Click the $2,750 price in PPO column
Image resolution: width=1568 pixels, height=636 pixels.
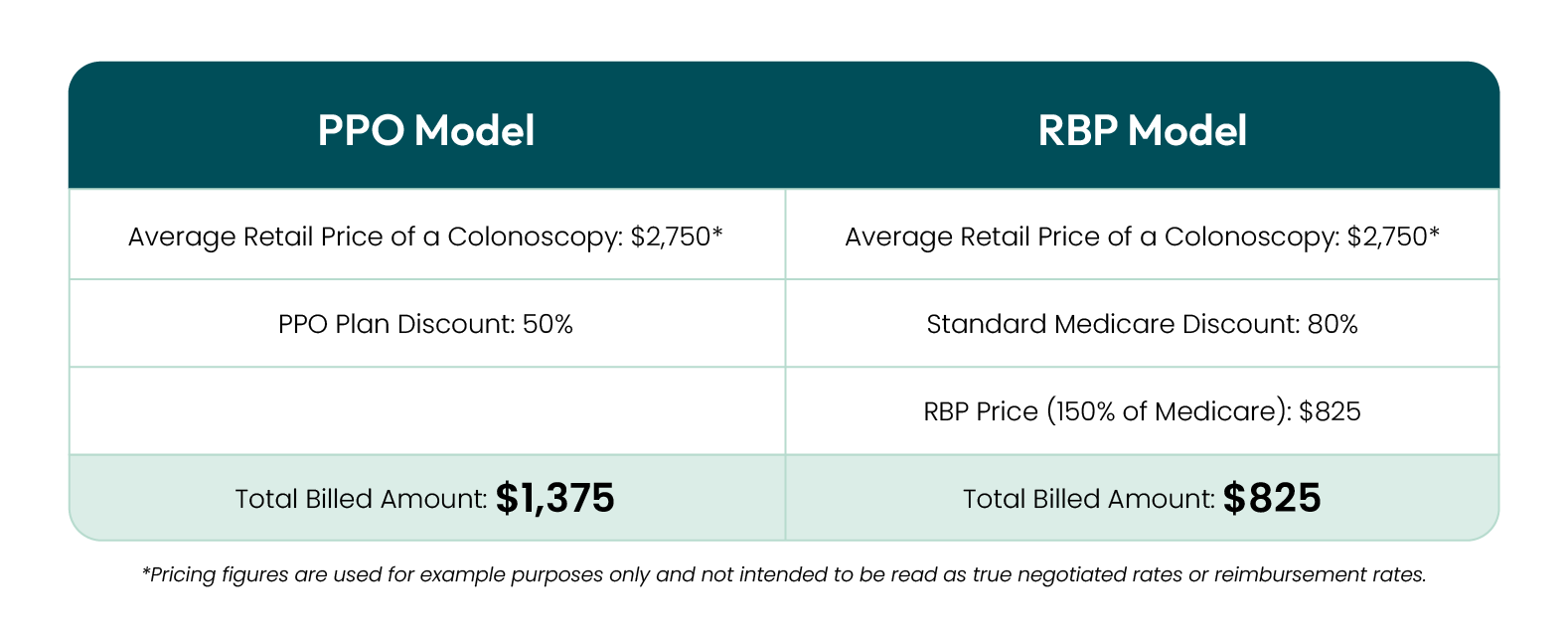coord(671,237)
